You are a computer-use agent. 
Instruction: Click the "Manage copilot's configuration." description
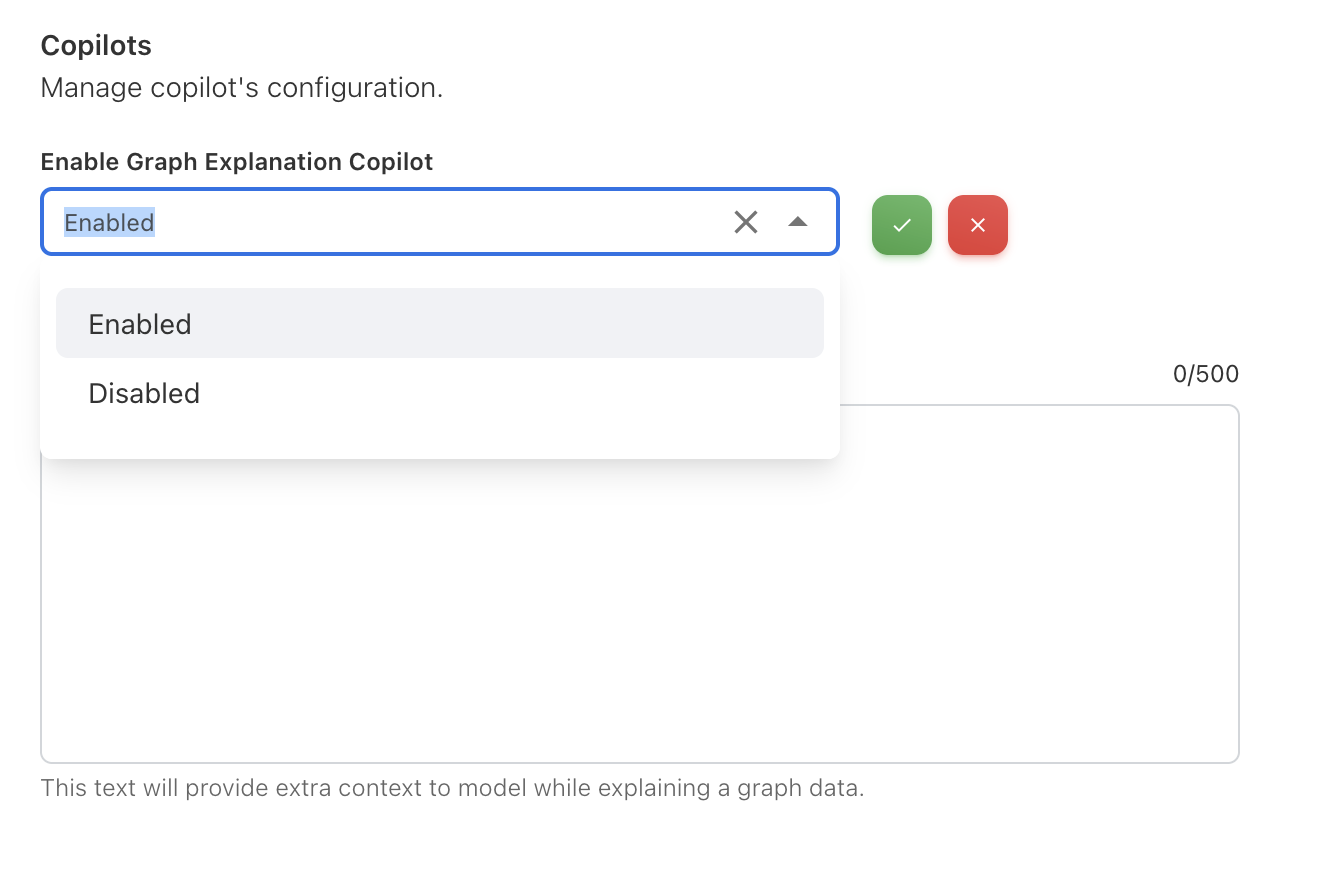click(242, 88)
